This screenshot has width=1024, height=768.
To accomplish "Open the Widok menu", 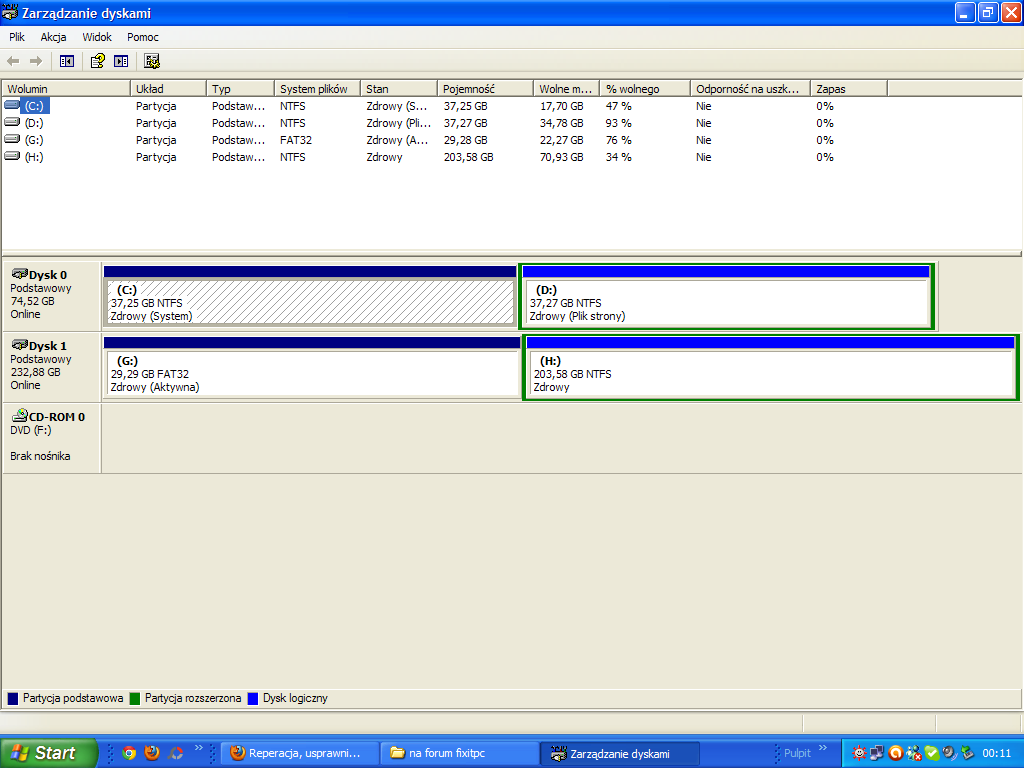I will tap(97, 37).
